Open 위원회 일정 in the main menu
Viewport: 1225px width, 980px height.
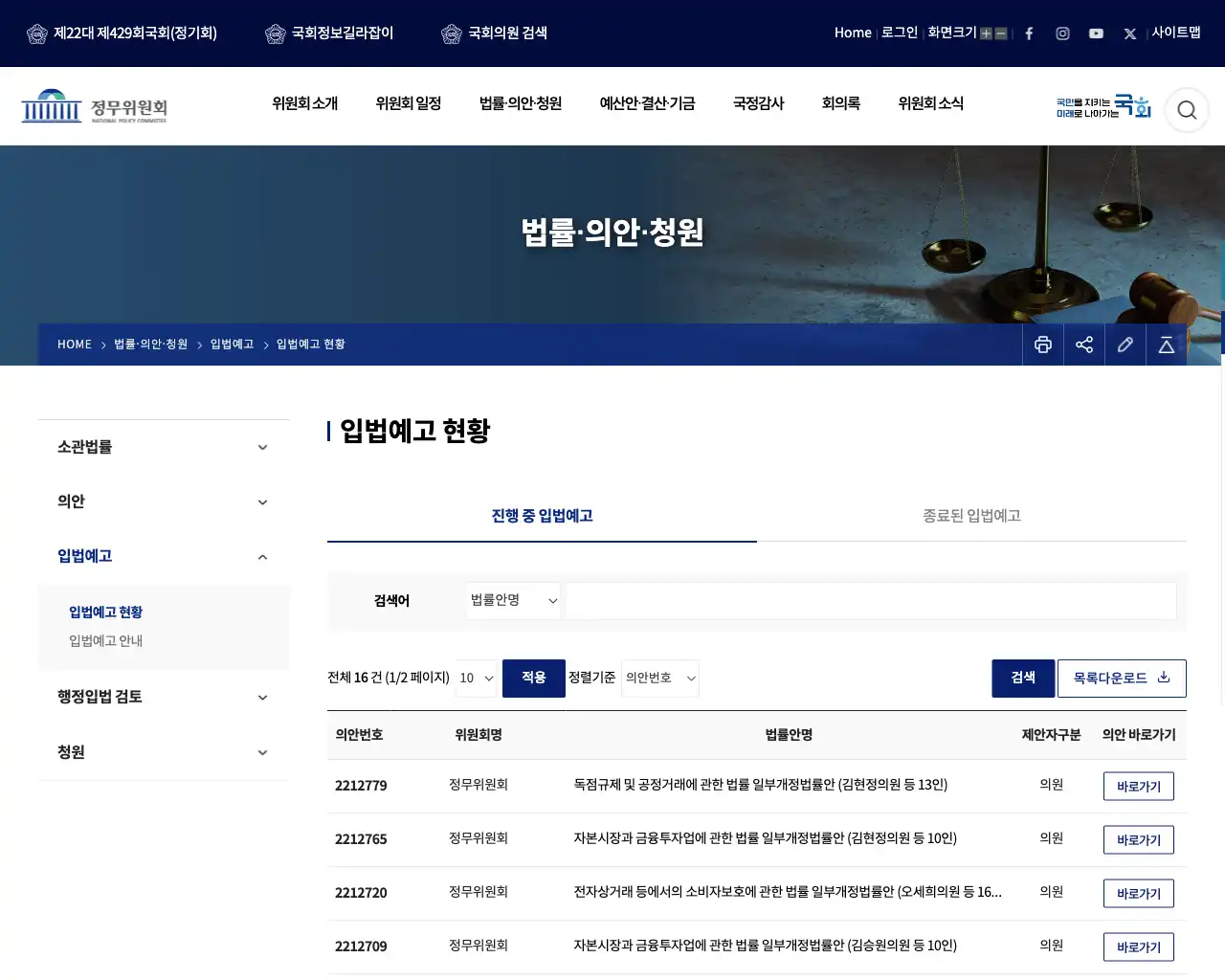[409, 103]
